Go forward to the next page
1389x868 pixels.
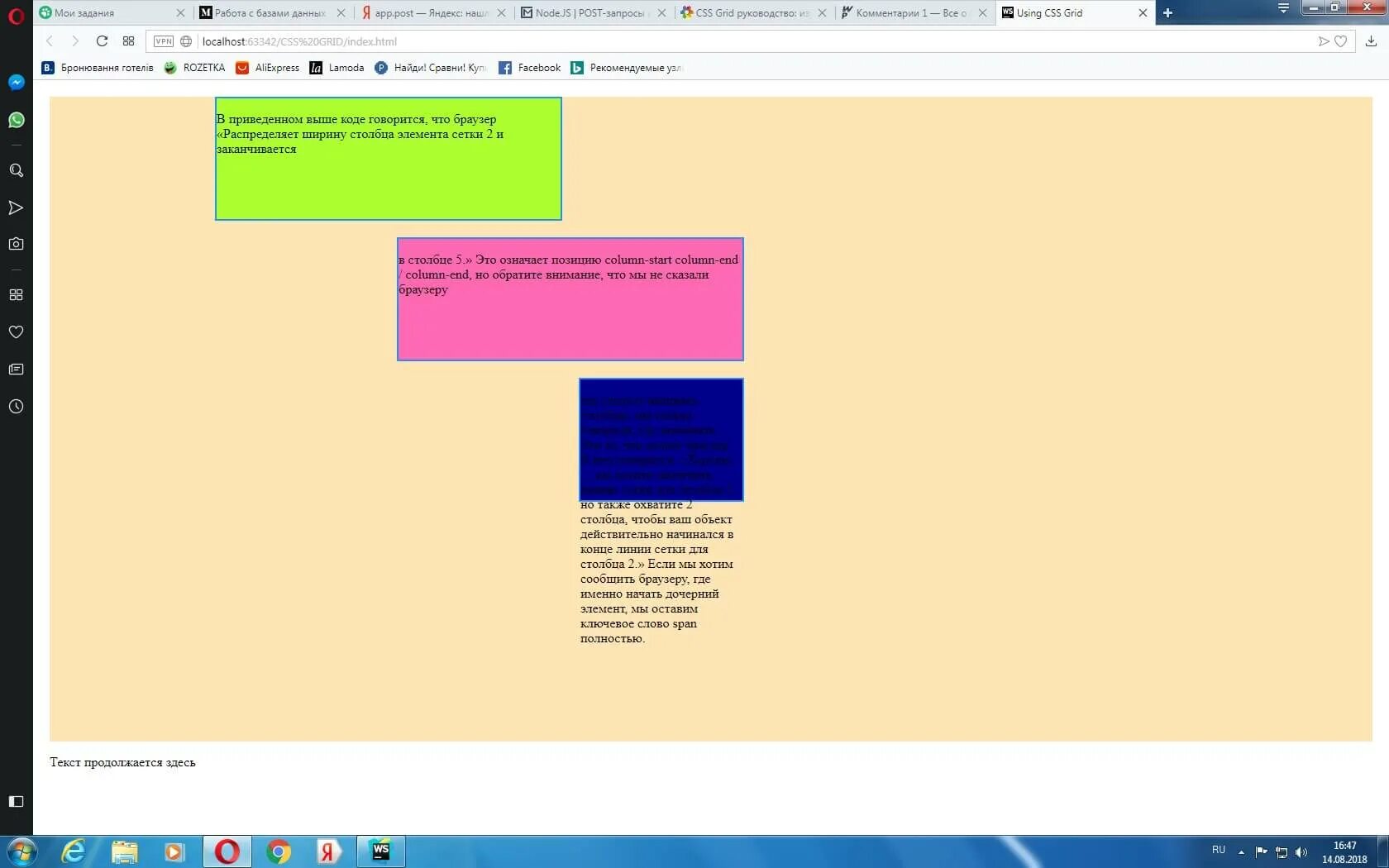tap(75, 41)
